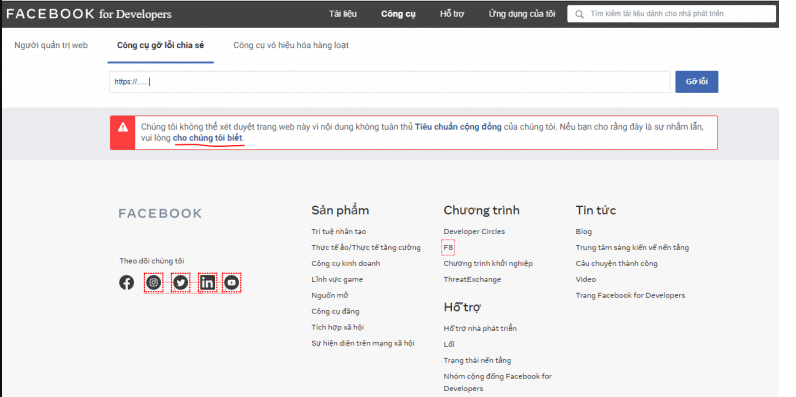
Task: Switch to Người quản trị web tab
Action: pyautogui.click(x=51, y=45)
